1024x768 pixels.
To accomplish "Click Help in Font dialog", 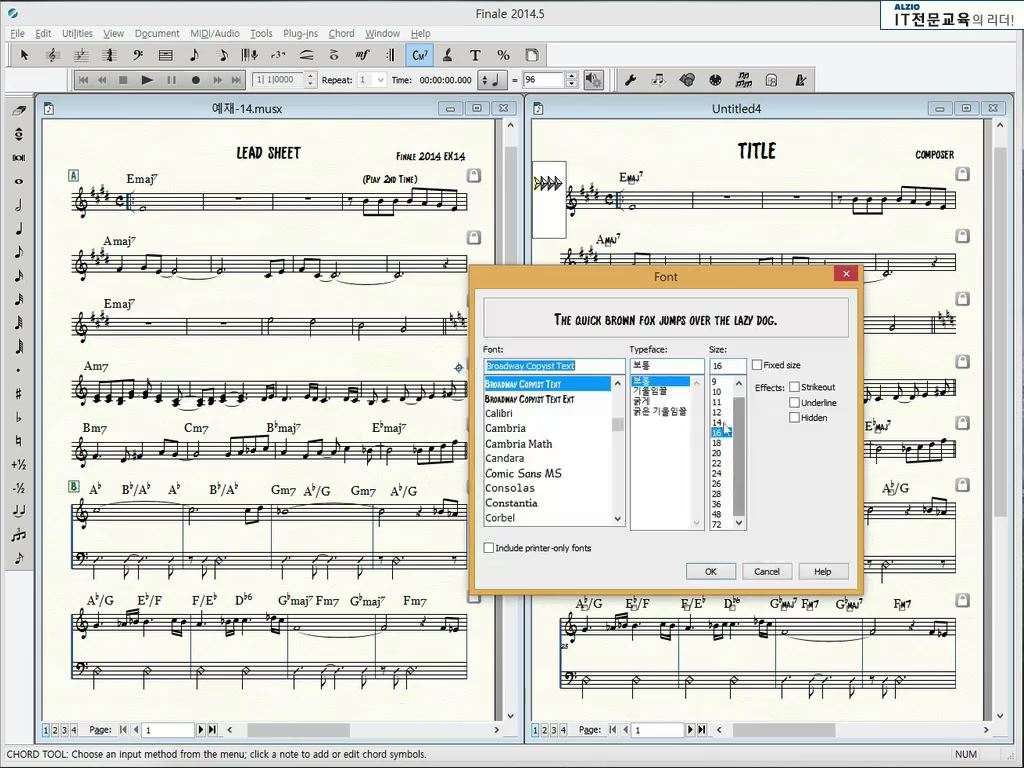I will 823,571.
